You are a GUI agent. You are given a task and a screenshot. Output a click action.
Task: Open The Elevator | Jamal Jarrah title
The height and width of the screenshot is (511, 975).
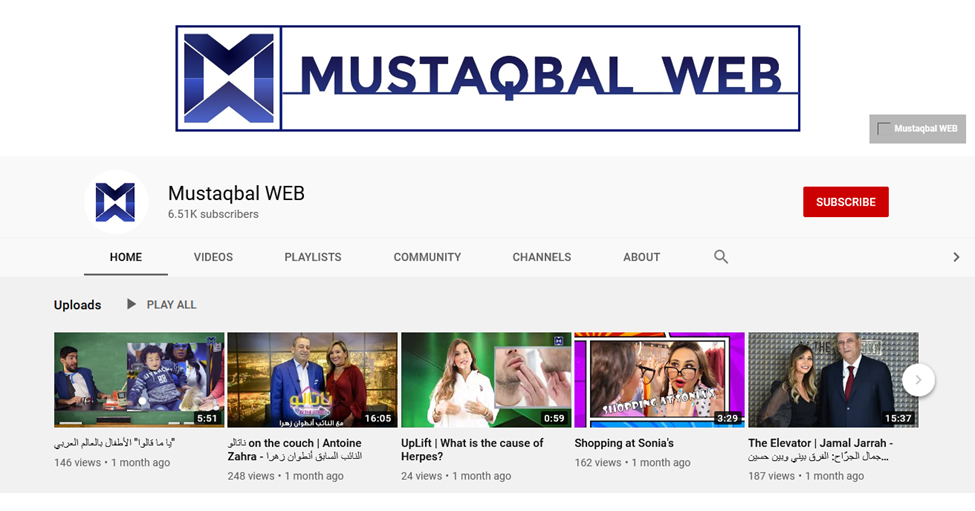tap(821, 449)
